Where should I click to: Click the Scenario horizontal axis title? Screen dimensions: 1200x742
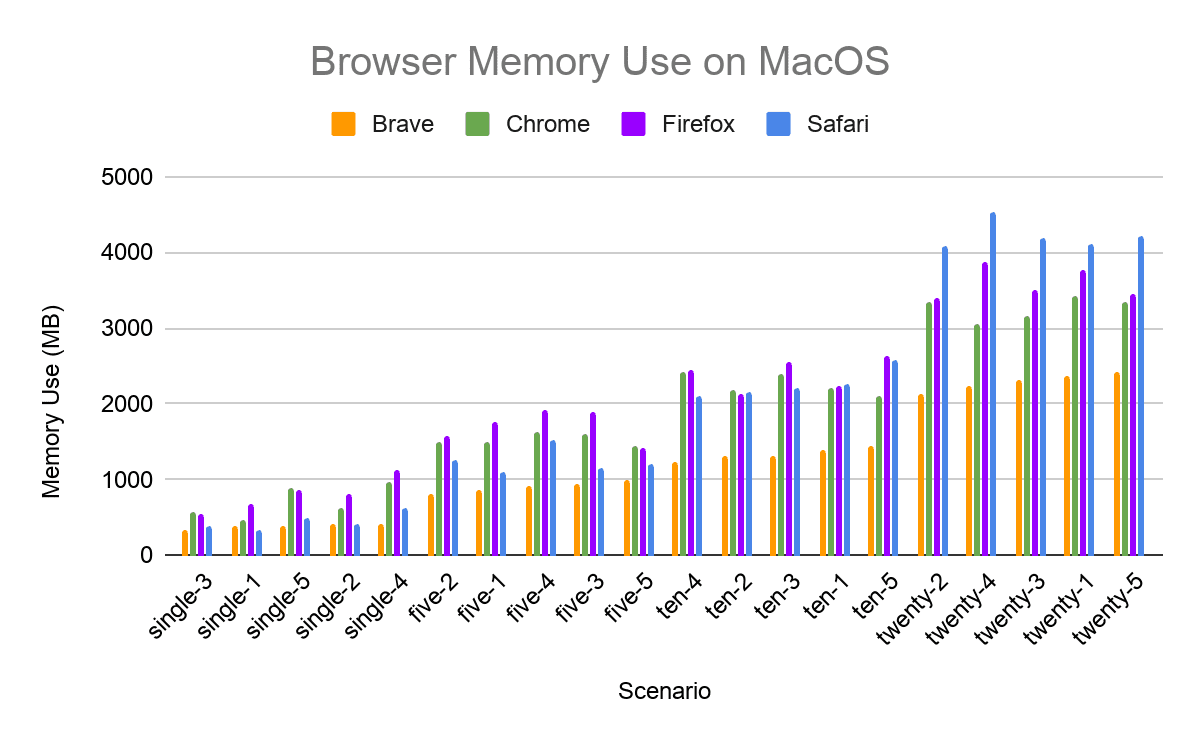coord(664,691)
